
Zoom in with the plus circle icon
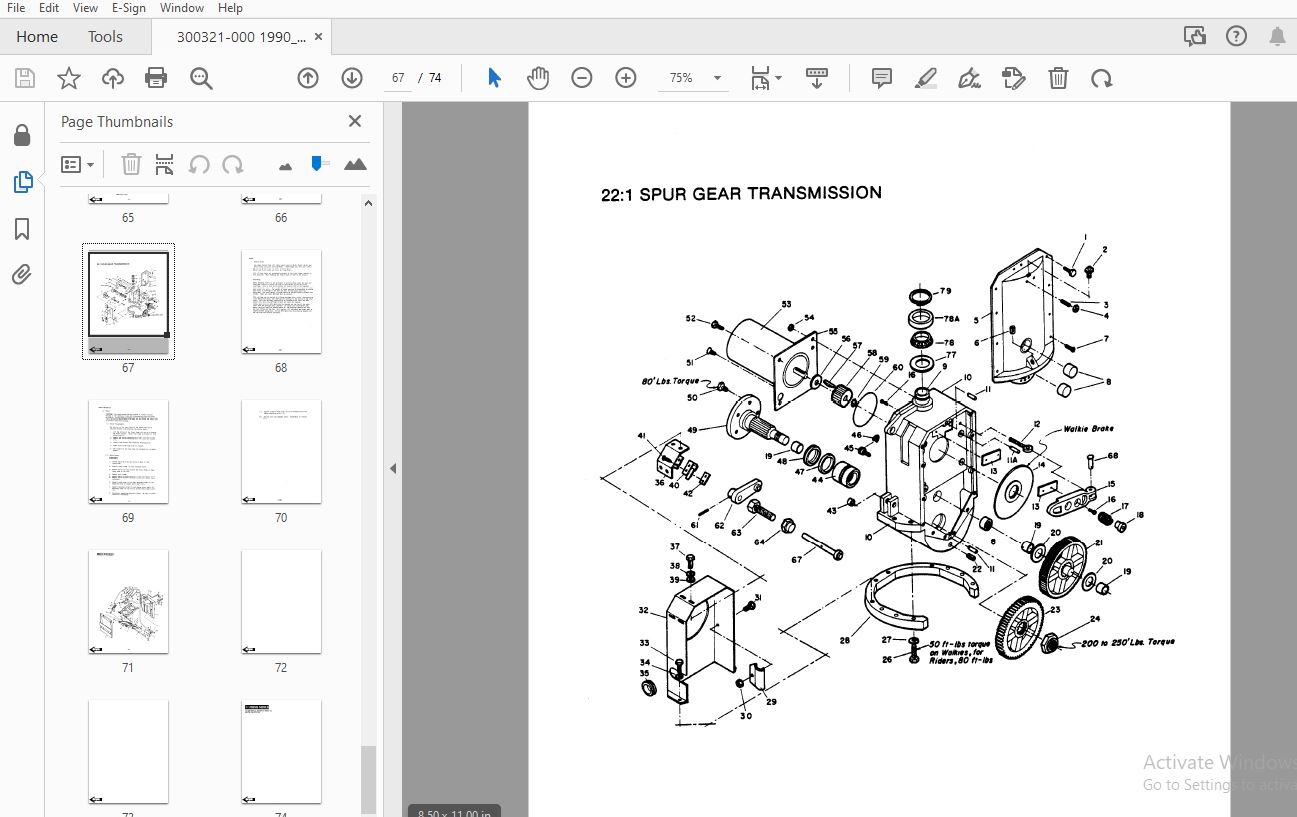[x=626, y=78]
